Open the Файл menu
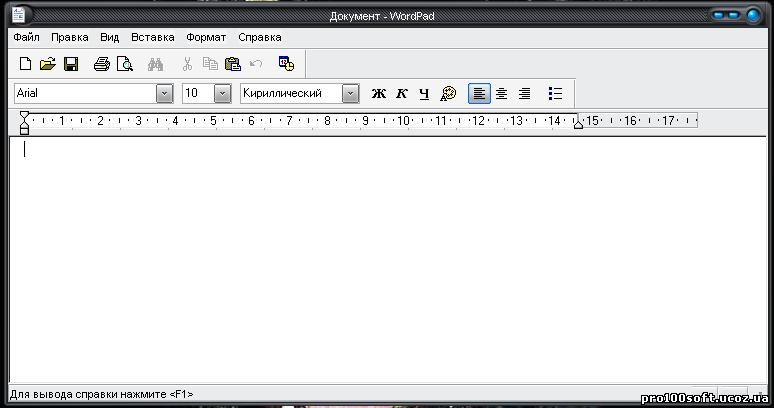Image resolution: width=774 pixels, height=408 pixels. [27, 37]
